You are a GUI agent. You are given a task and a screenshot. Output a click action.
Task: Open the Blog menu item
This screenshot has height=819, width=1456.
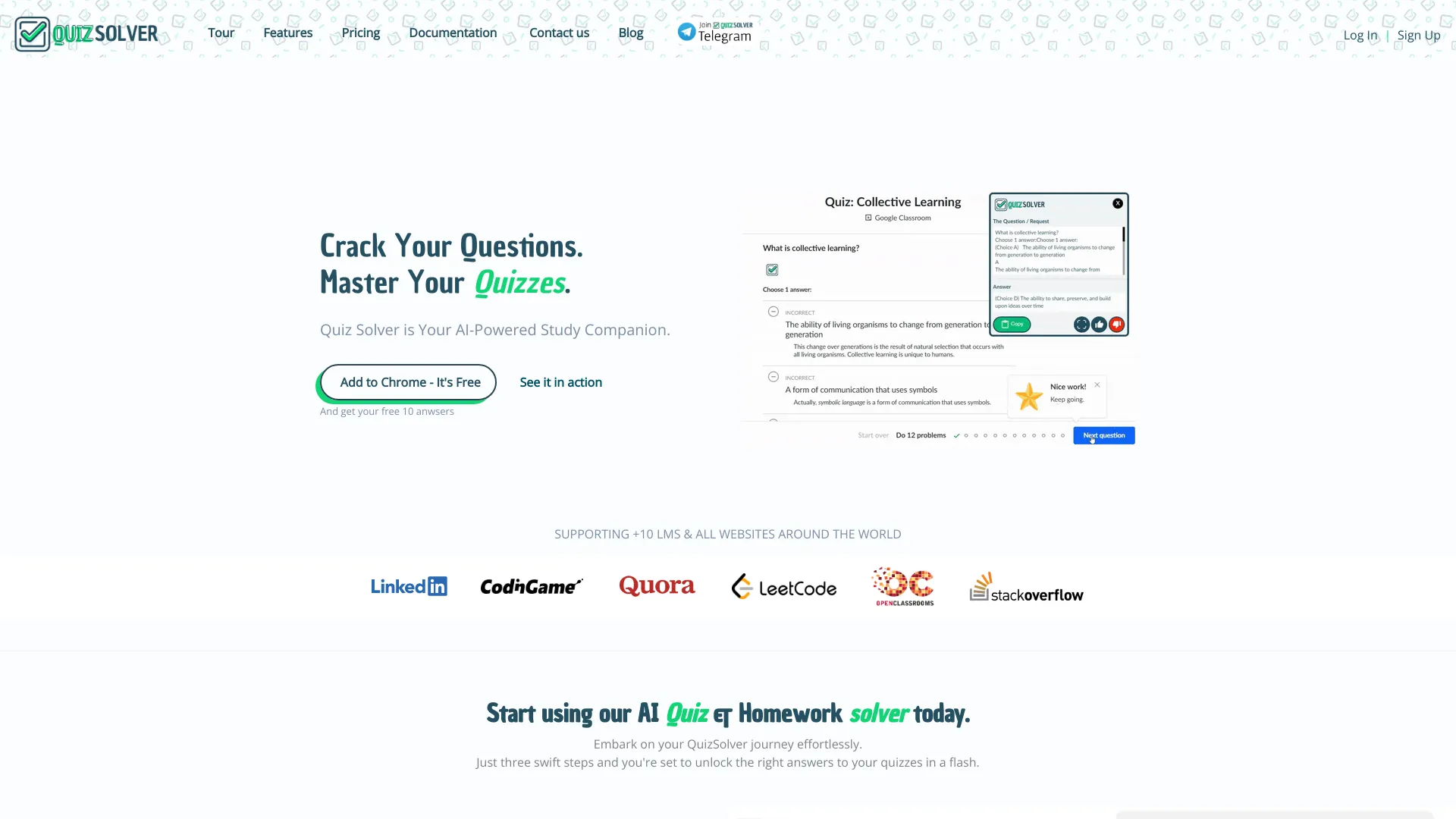click(630, 32)
